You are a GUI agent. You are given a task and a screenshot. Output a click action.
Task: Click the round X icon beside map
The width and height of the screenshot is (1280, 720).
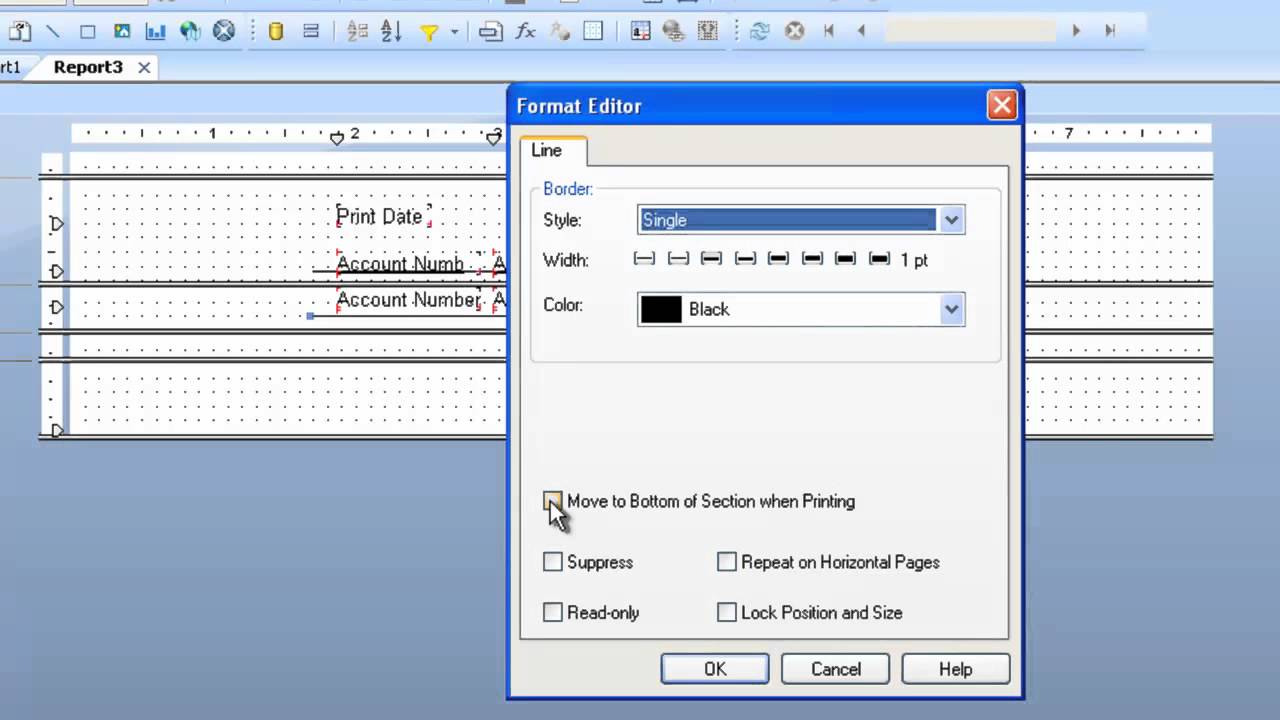(x=224, y=31)
